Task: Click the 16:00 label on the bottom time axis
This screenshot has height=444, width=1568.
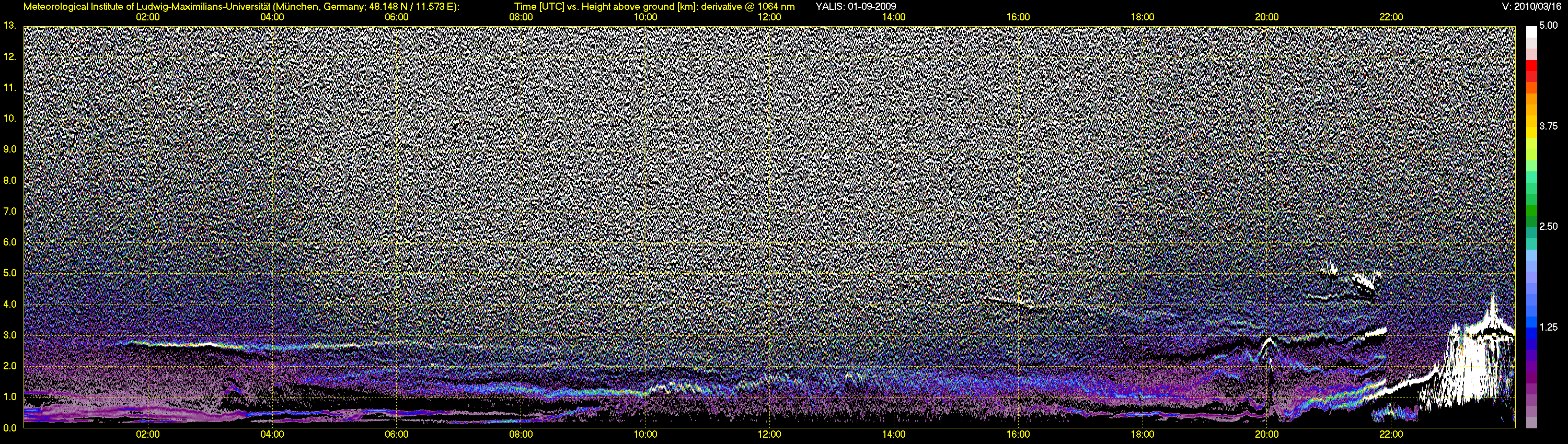Action: coord(1018,434)
